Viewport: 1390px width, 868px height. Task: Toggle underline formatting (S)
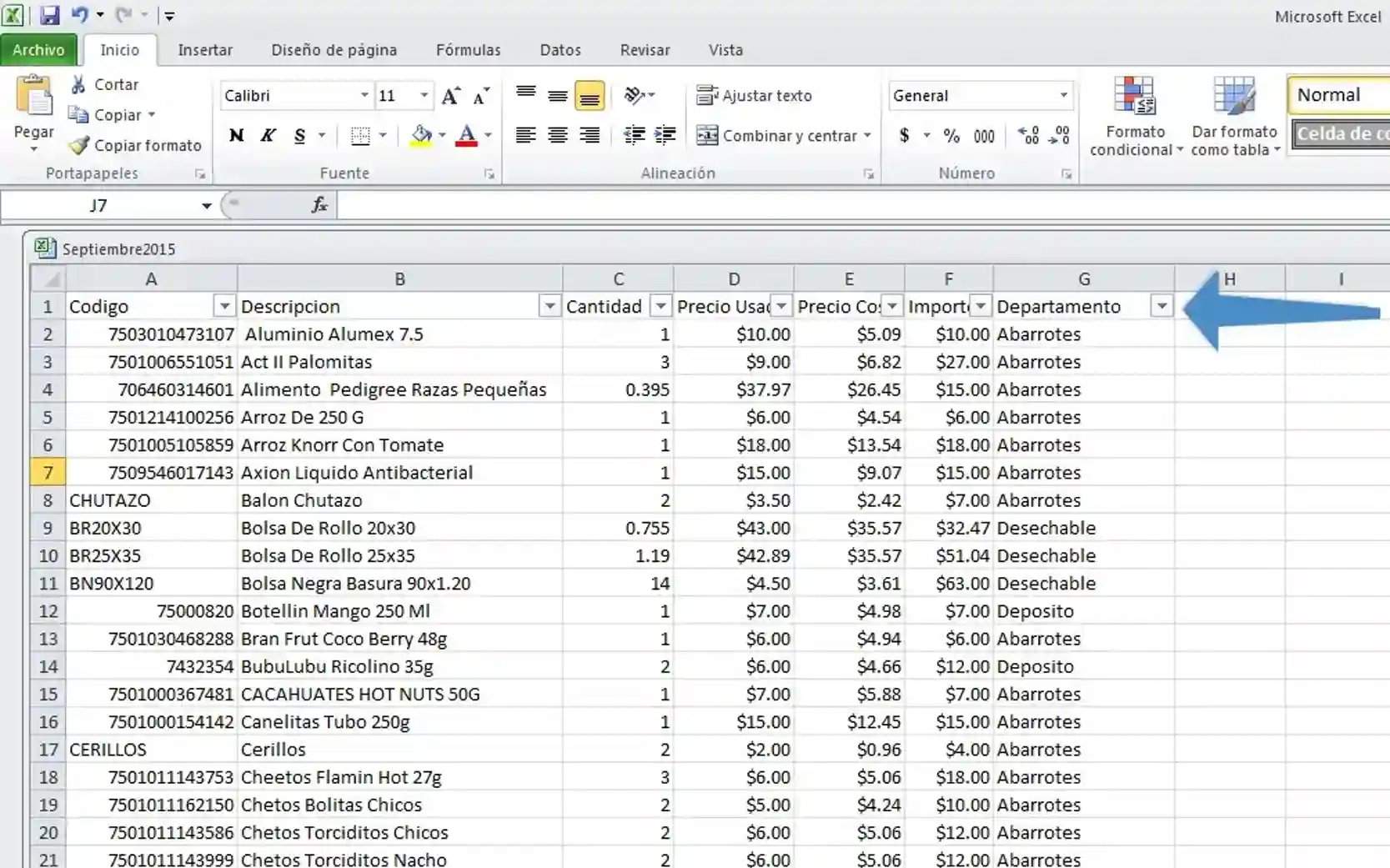tap(299, 135)
